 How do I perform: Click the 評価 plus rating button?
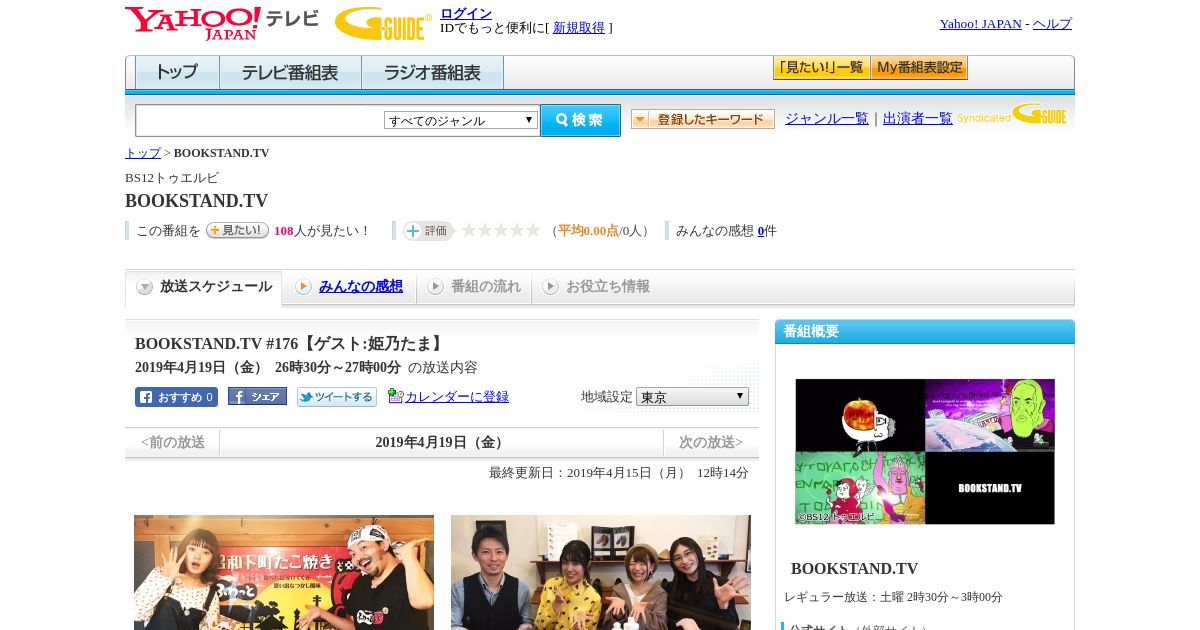[x=428, y=231]
